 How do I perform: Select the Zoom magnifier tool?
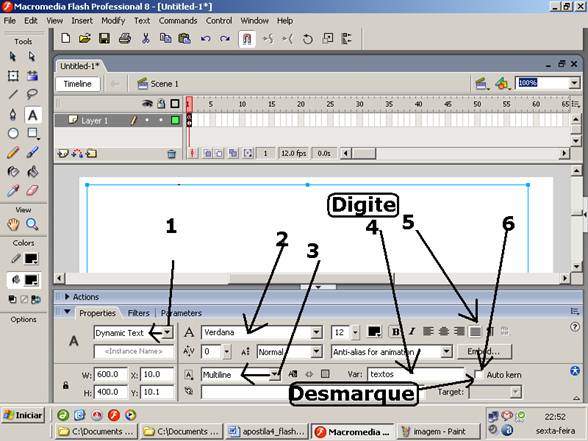32,225
